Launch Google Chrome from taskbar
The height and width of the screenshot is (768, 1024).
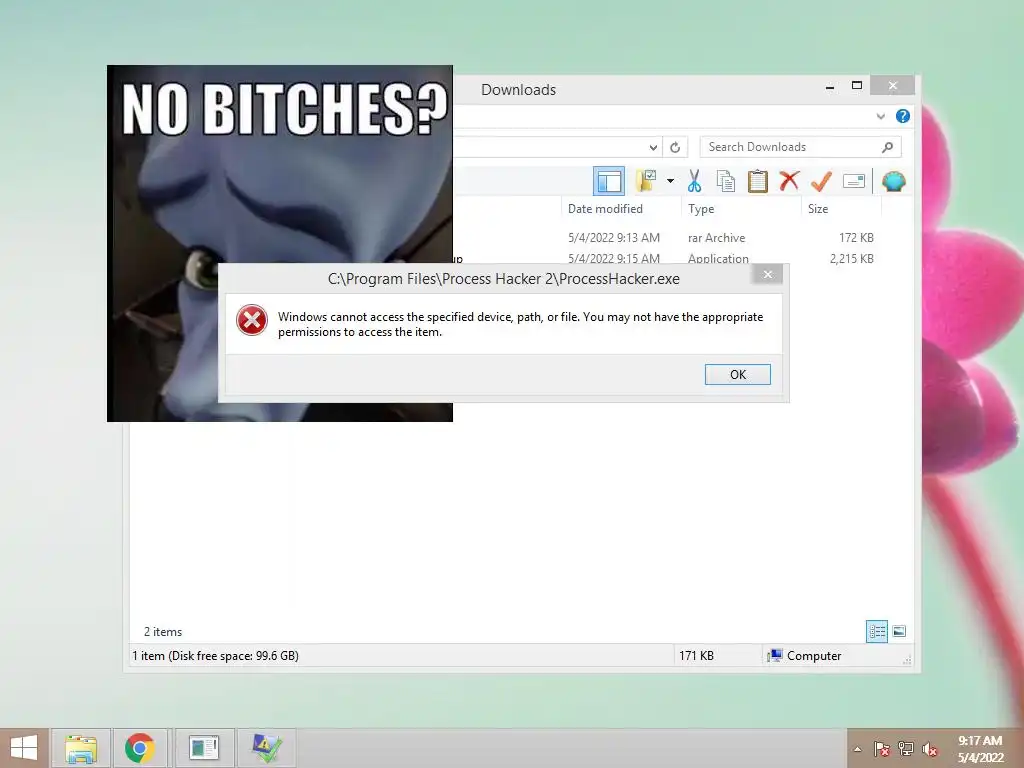coord(140,748)
